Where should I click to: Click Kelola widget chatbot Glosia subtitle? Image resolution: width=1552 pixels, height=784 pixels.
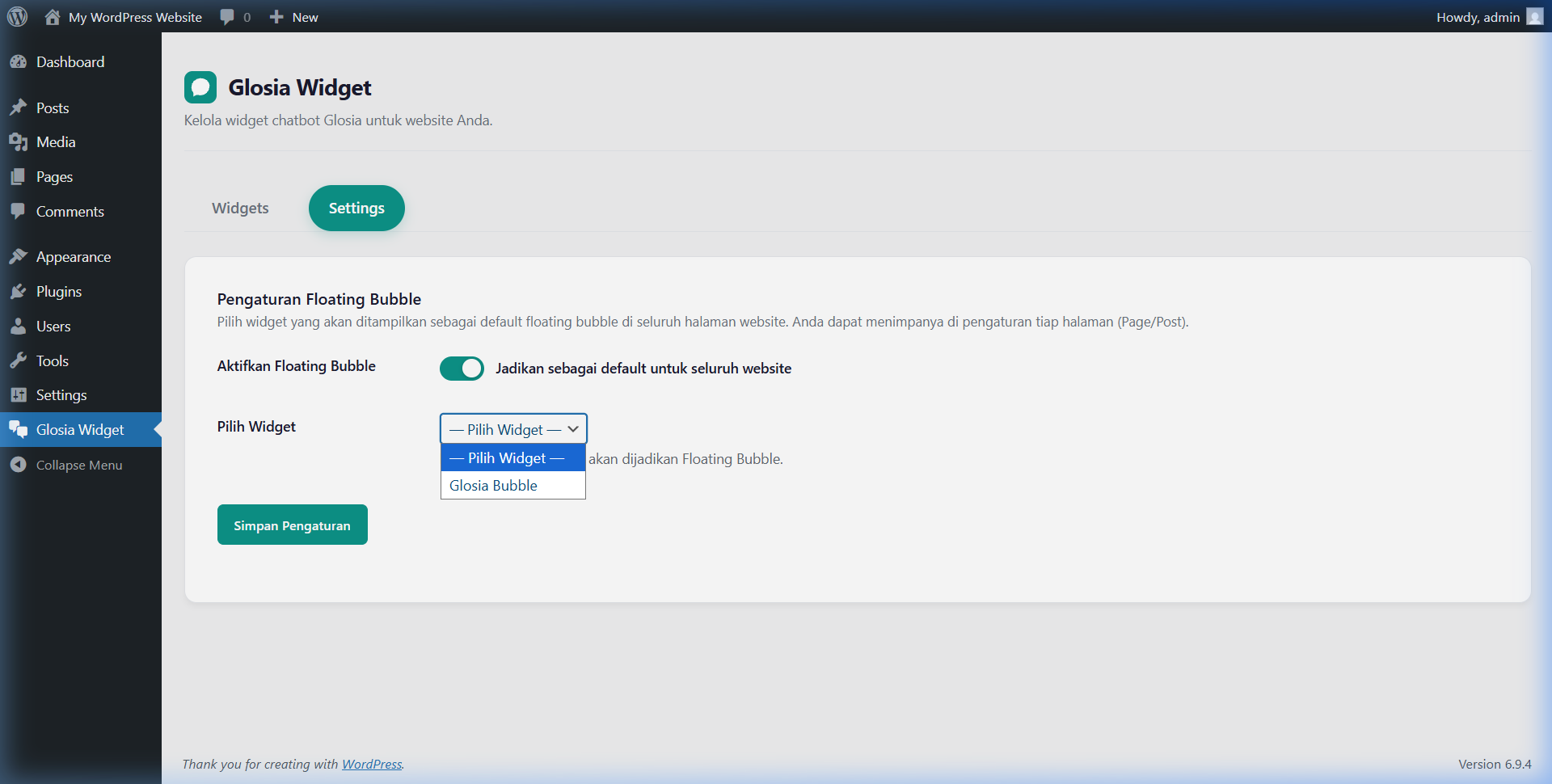pos(338,120)
